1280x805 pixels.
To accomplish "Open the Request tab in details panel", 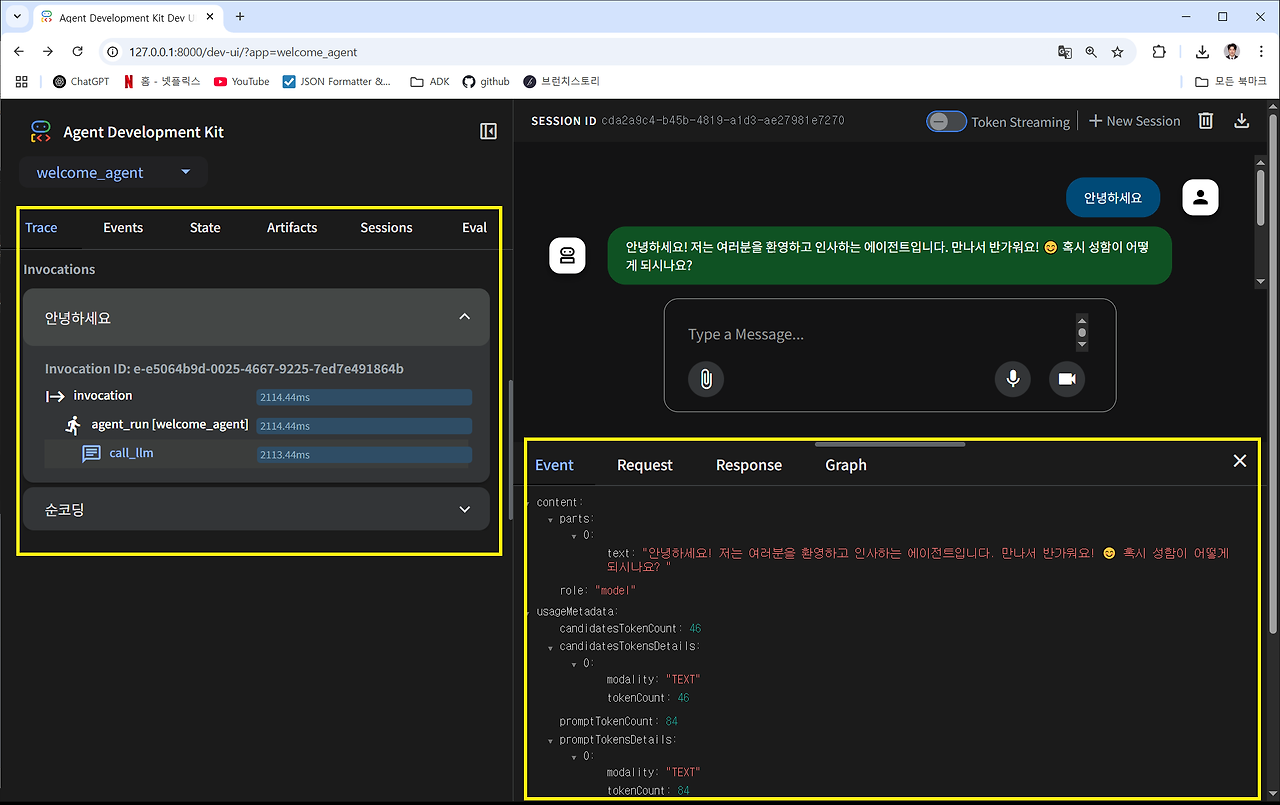I will pyautogui.click(x=645, y=465).
